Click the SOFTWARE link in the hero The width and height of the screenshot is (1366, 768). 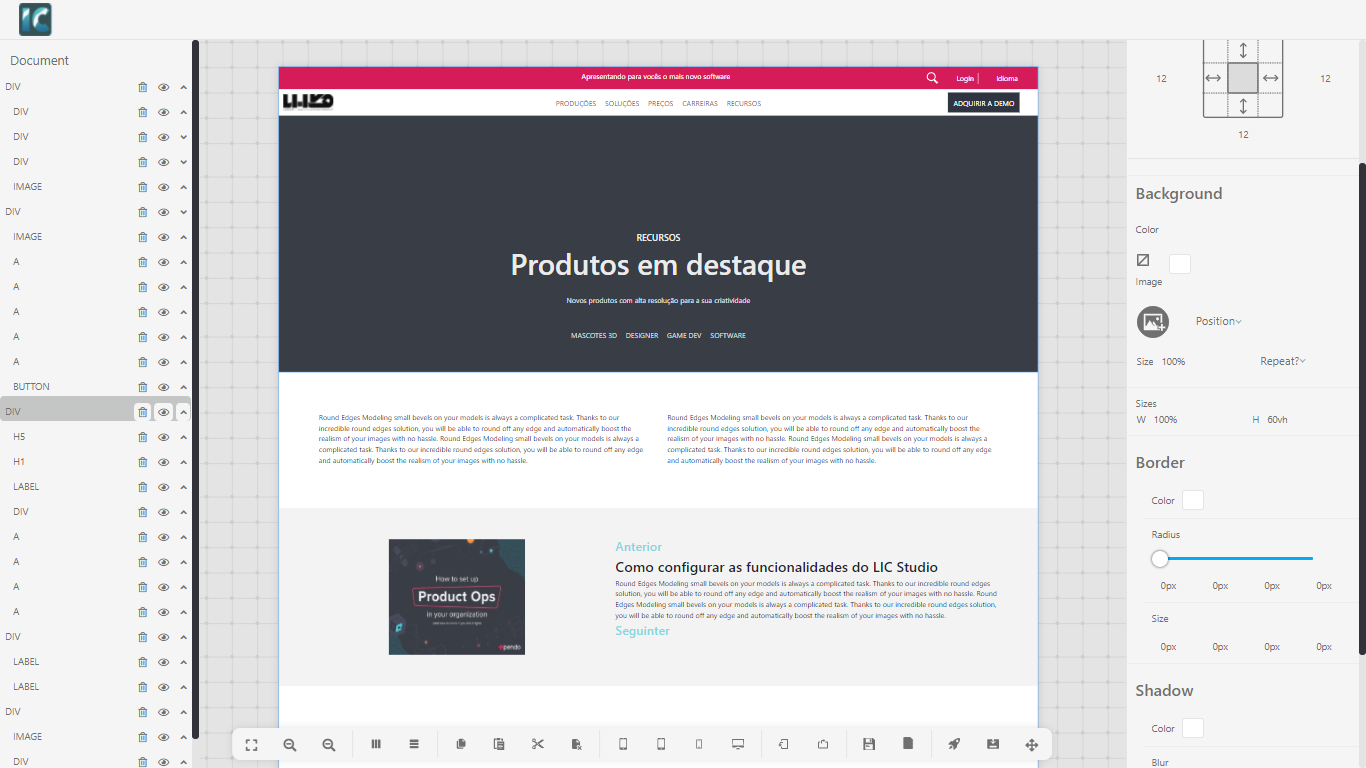(728, 336)
